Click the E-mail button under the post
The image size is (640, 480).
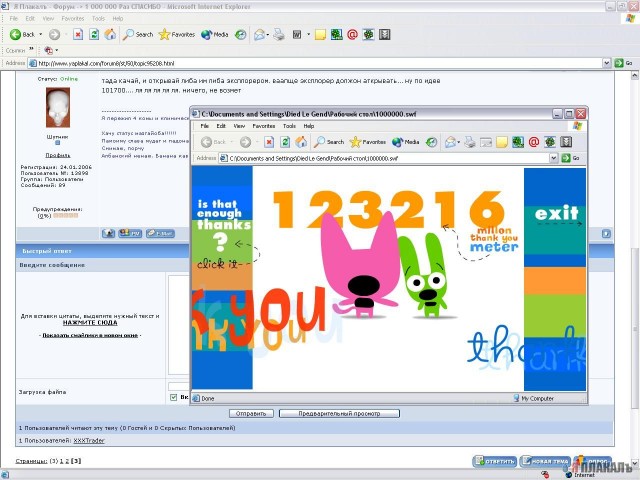[x=160, y=233]
